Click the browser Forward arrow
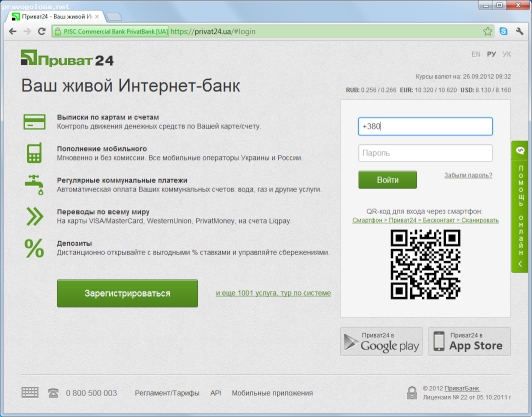The image size is (532, 417). 27,32
